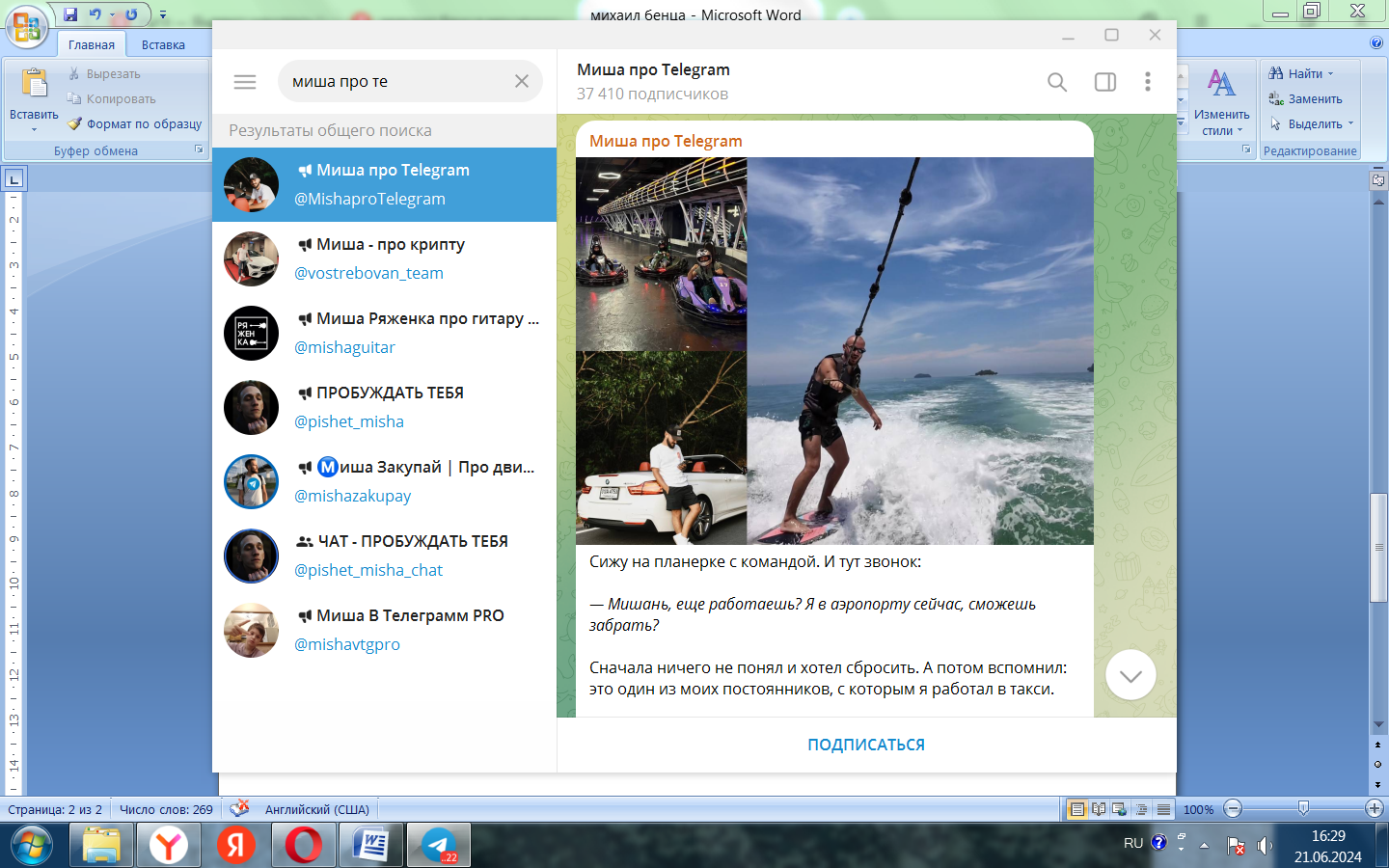Open the Стили group dialog launcher

(x=1246, y=149)
